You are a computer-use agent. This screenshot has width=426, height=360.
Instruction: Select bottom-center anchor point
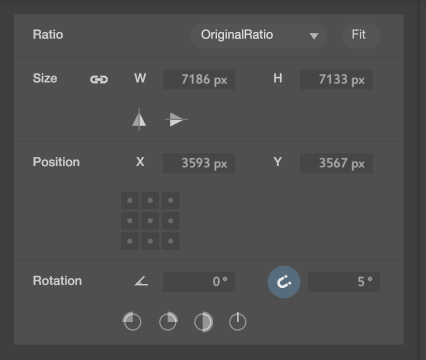(150, 241)
